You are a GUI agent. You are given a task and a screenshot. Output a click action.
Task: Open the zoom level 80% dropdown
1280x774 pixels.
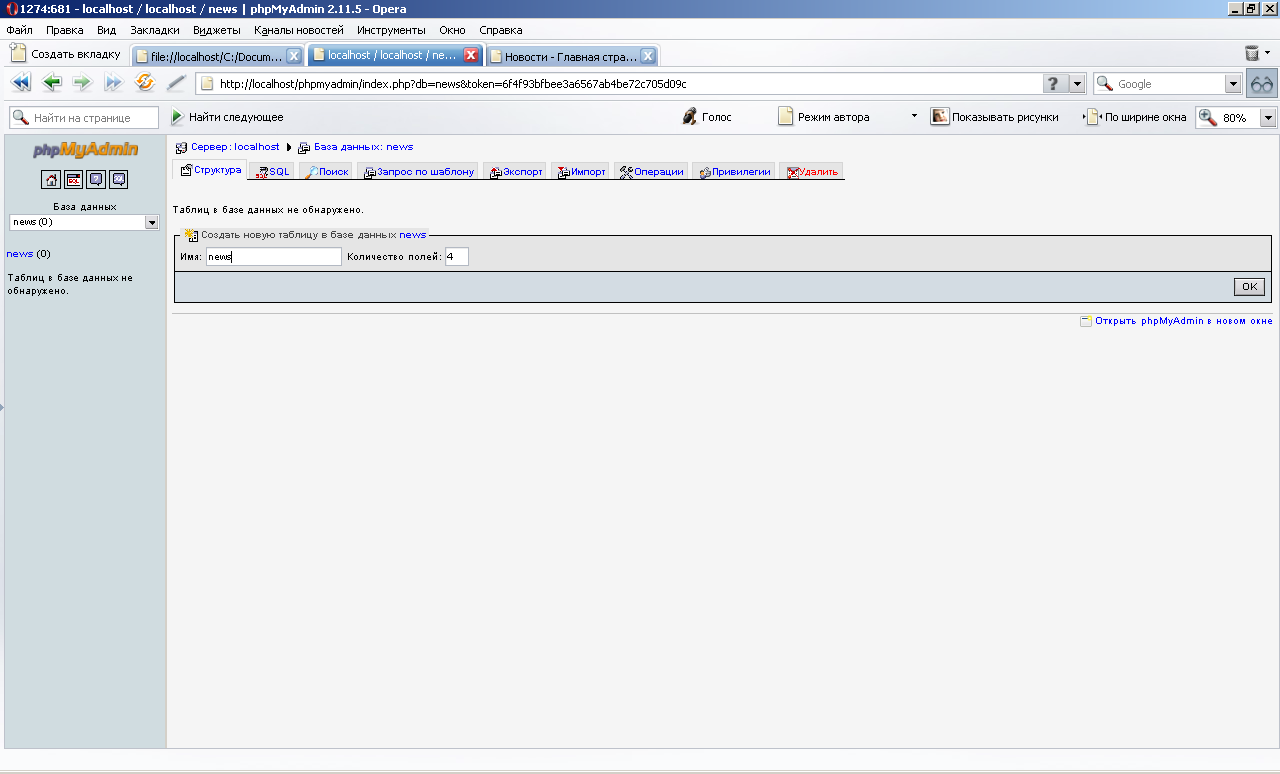point(1269,118)
